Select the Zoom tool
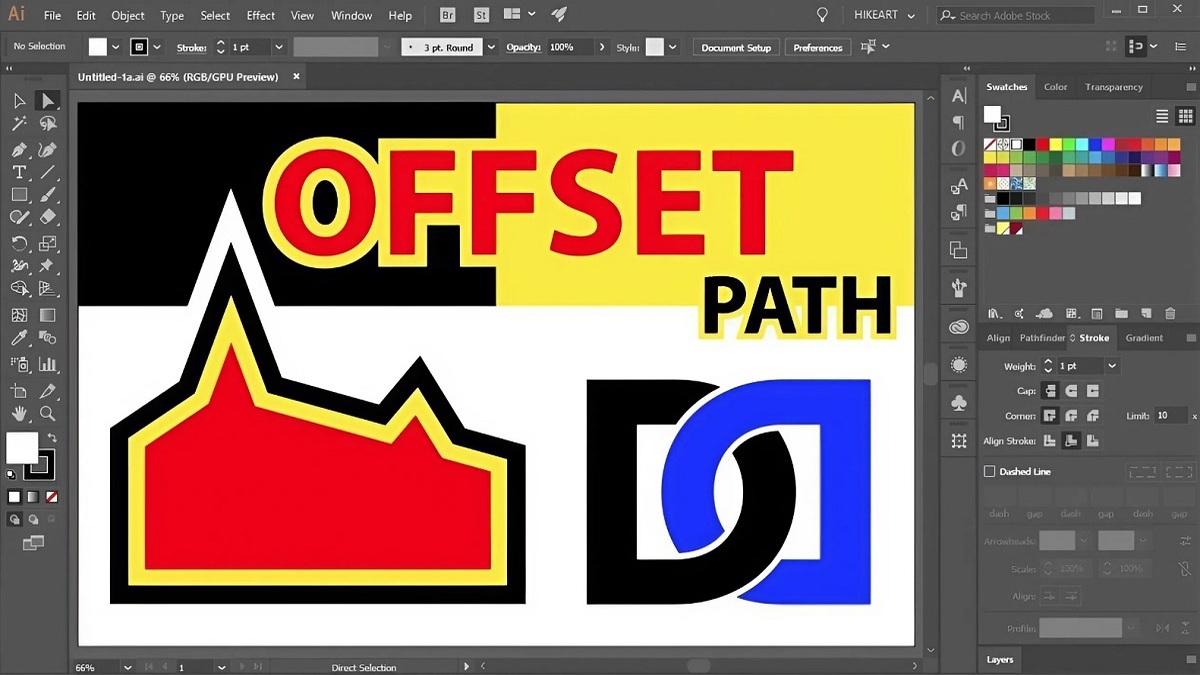Viewport: 1200px width, 675px height. point(47,414)
